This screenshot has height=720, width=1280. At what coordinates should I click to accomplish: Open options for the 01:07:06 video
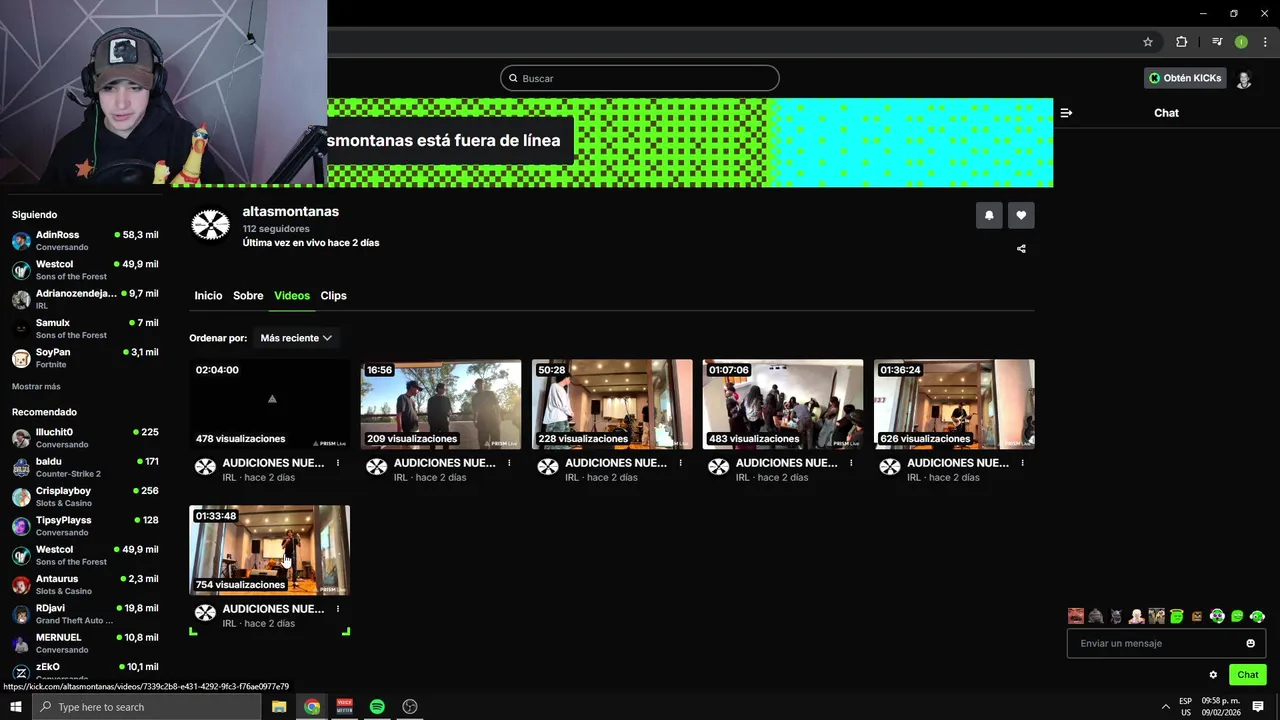851,463
